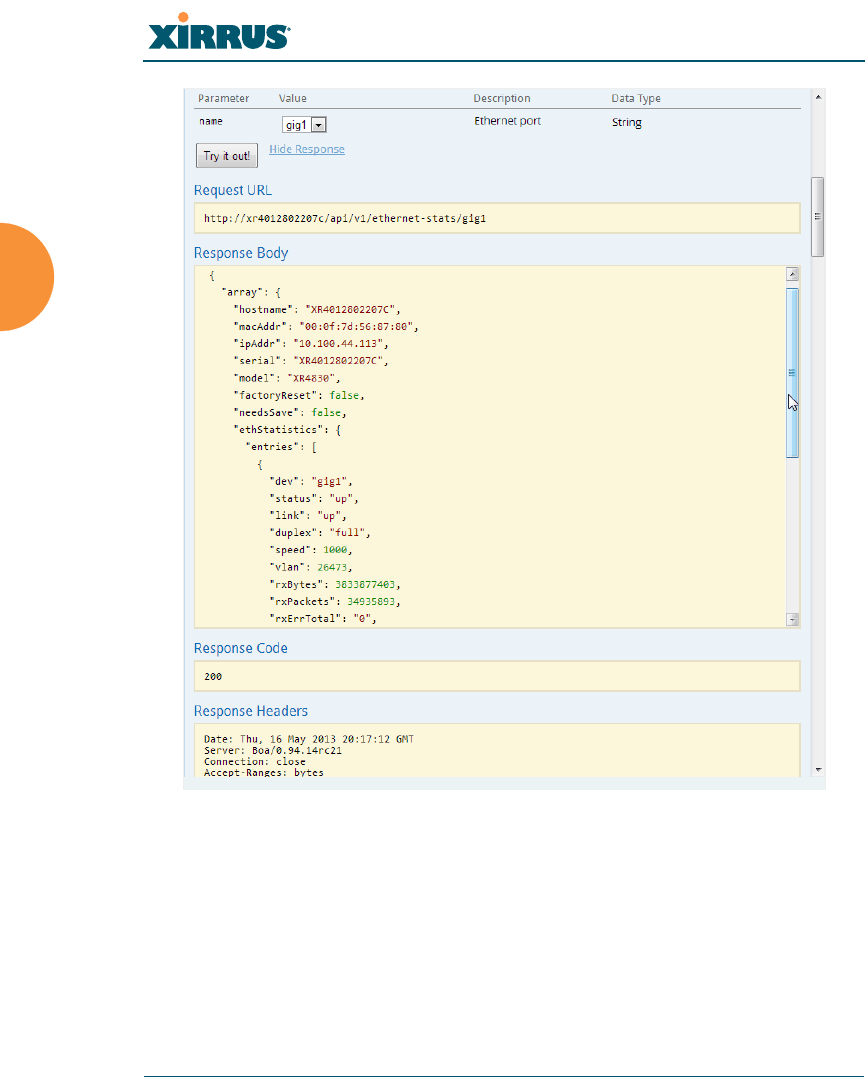The width and height of the screenshot is (865, 1077).
Task: Click the Response Body heading
Action: click(x=241, y=253)
